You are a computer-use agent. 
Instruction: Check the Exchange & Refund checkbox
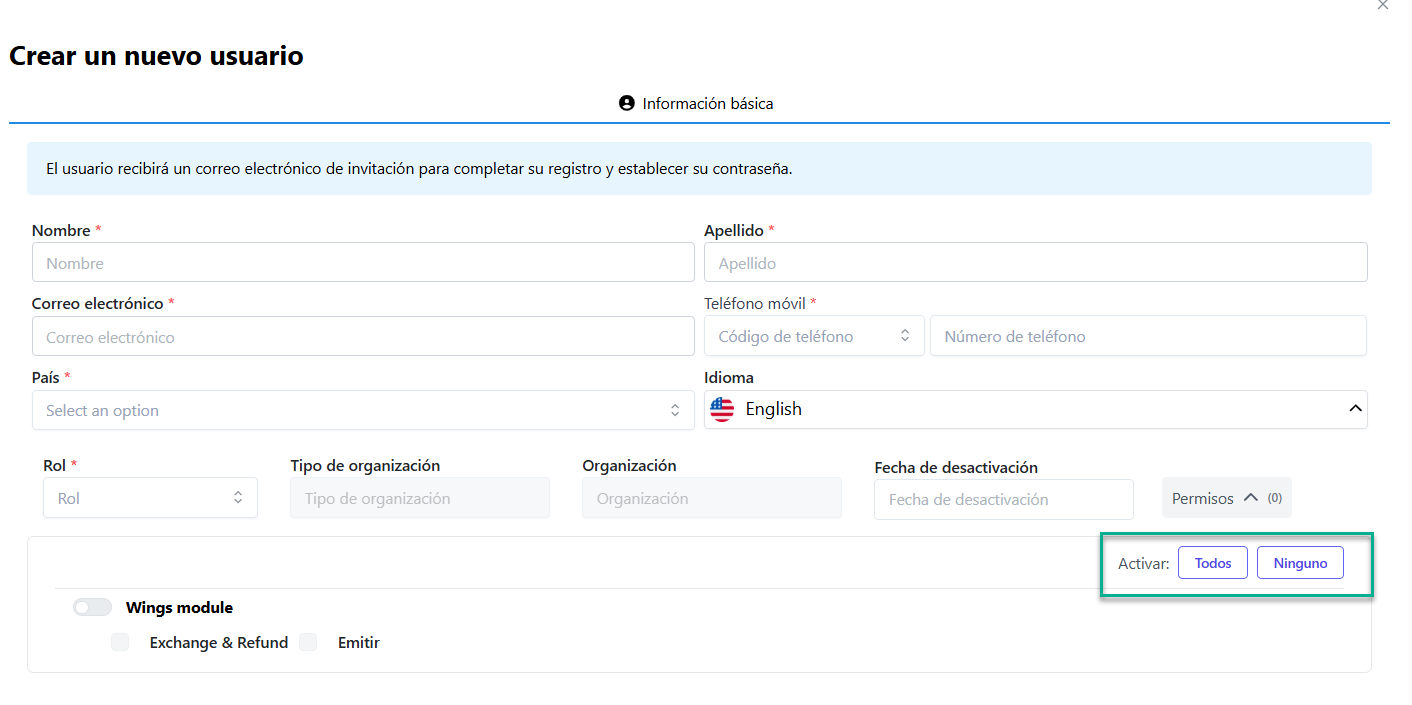pyautogui.click(x=120, y=642)
